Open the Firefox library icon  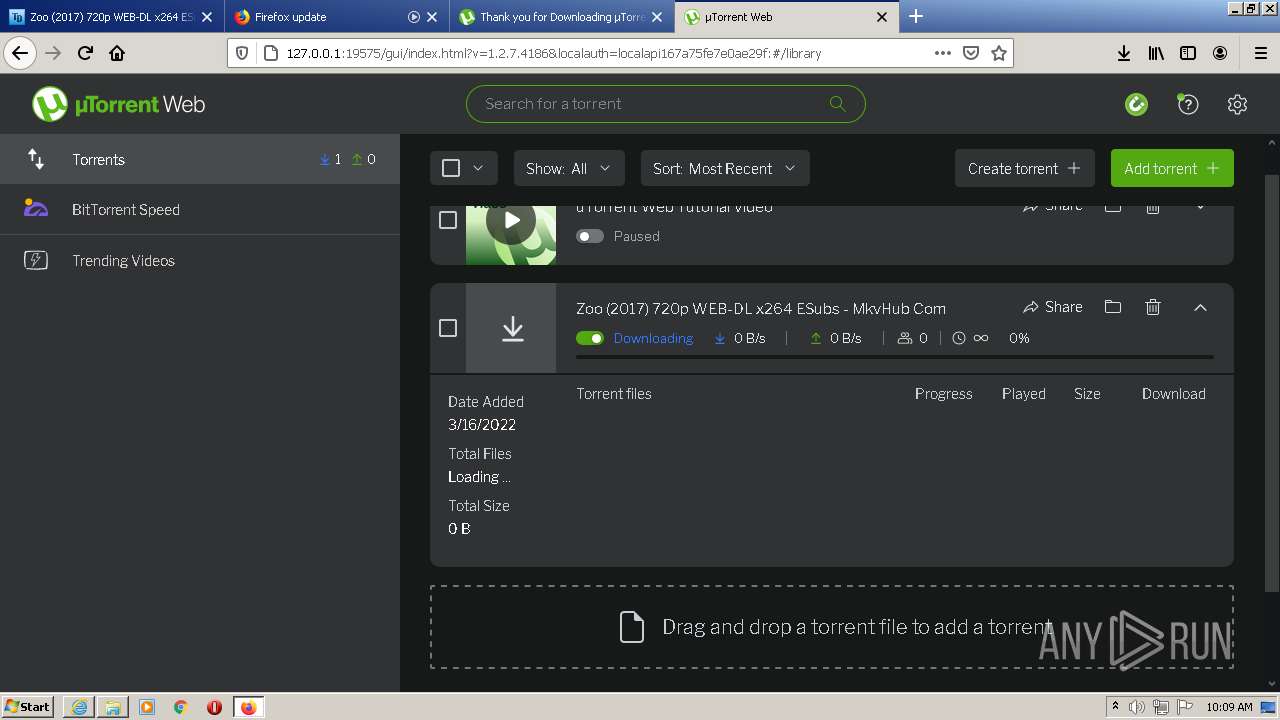click(1156, 53)
